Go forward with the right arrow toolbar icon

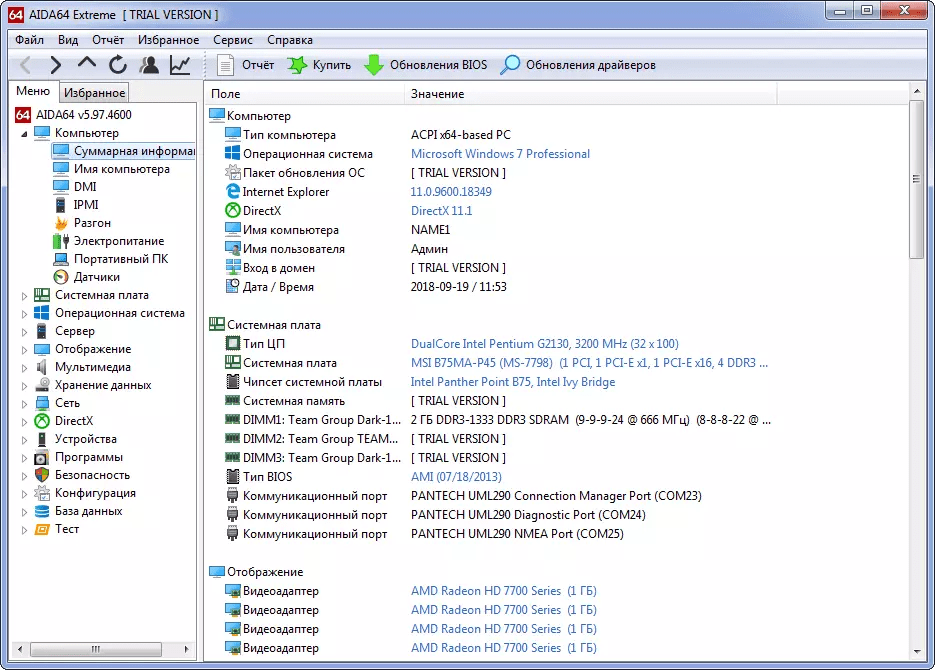click(x=55, y=64)
